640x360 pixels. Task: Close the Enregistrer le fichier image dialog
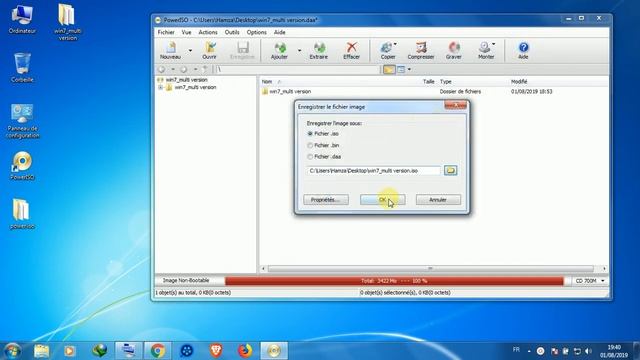[x=456, y=105]
